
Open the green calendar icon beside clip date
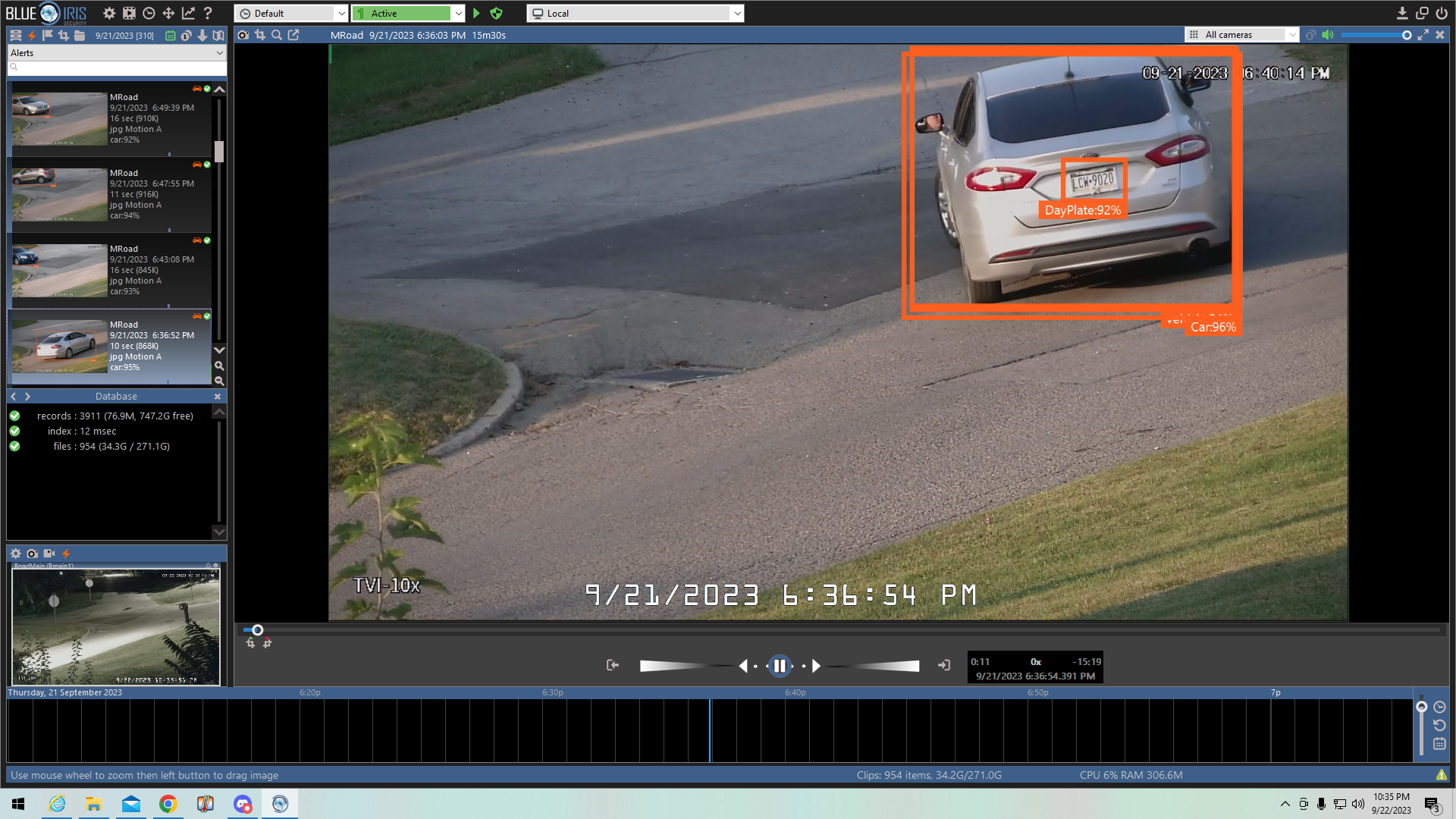tap(171, 36)
